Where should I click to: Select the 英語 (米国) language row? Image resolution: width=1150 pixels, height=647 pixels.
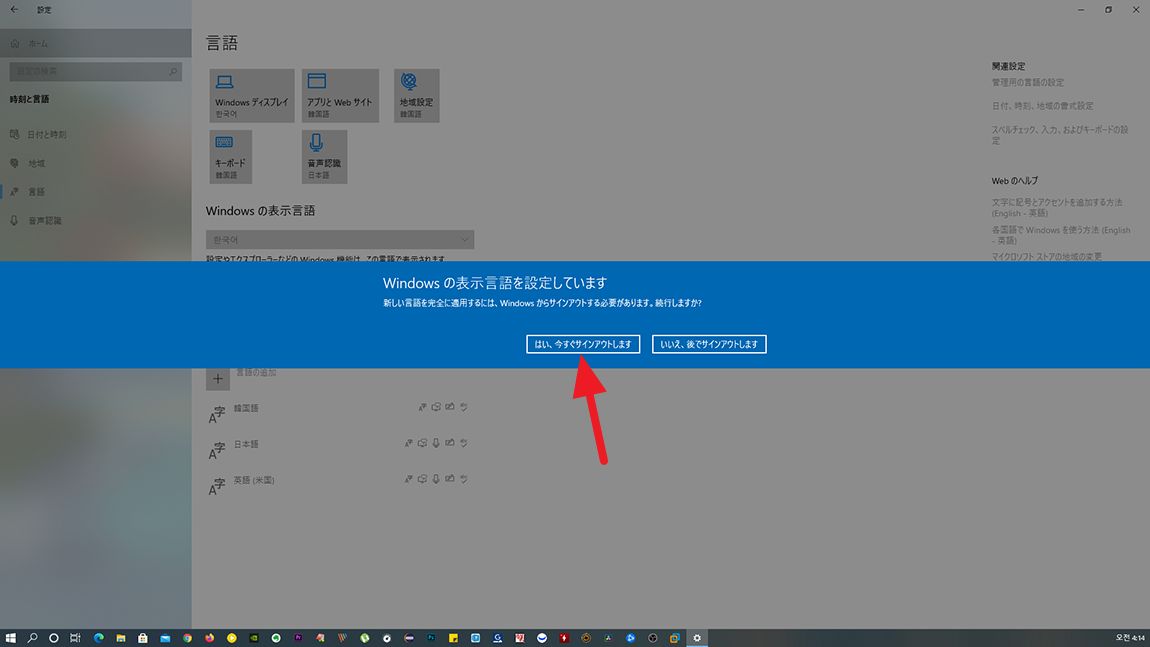pyautogui.click(x=340, y=484)
